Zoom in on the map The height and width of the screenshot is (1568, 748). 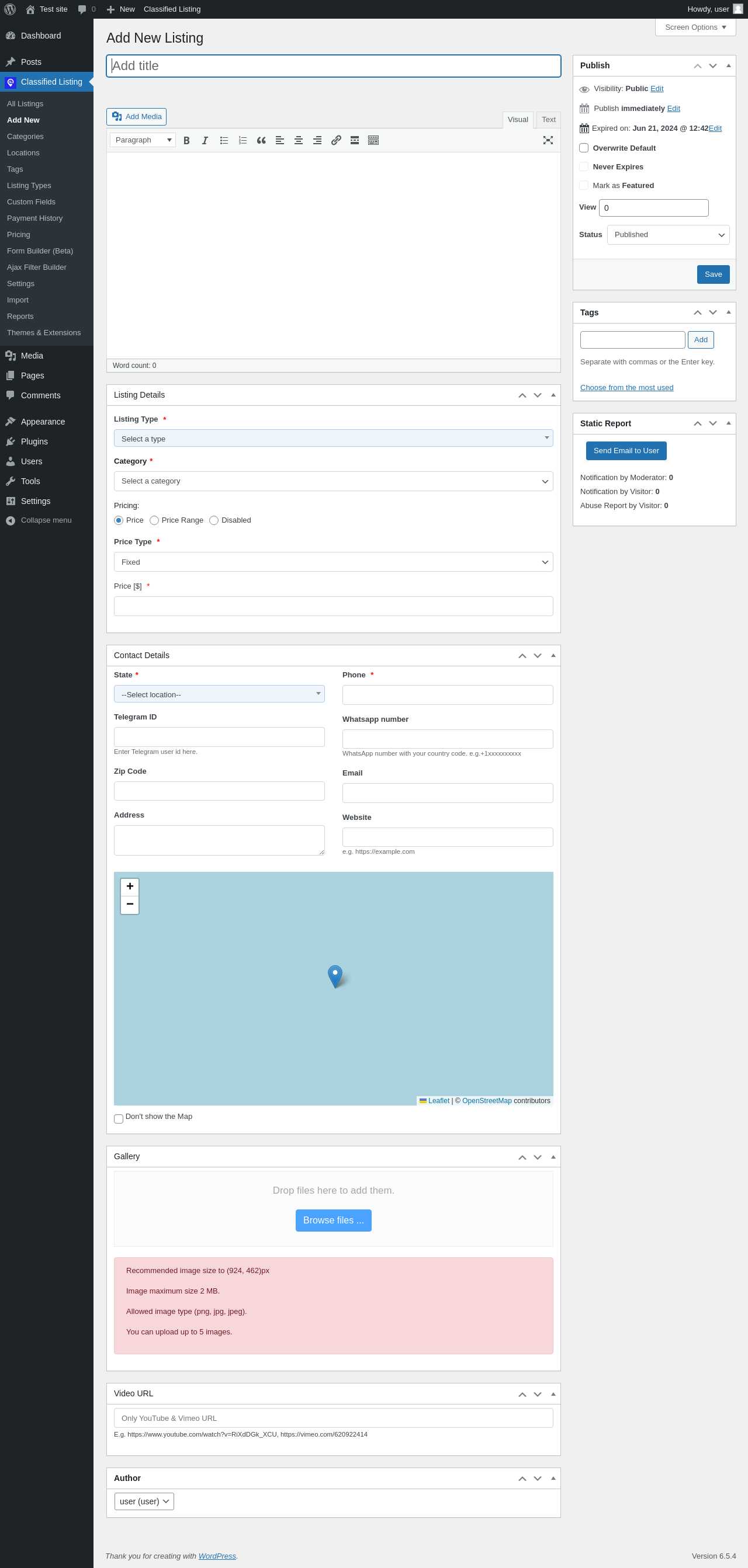click(x=130, y=887)
